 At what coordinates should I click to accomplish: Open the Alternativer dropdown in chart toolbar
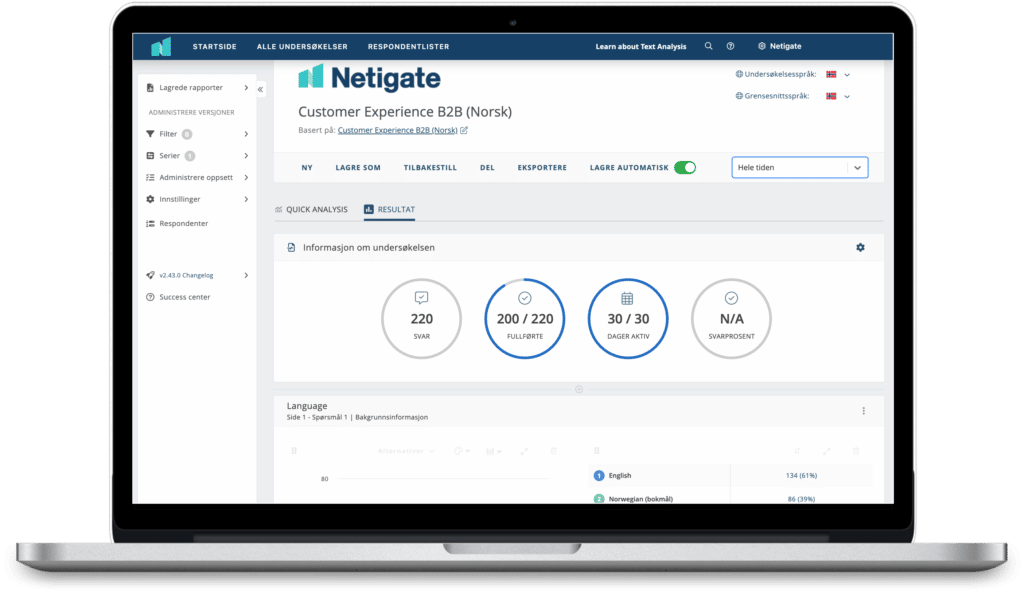[x=406, y=451]
